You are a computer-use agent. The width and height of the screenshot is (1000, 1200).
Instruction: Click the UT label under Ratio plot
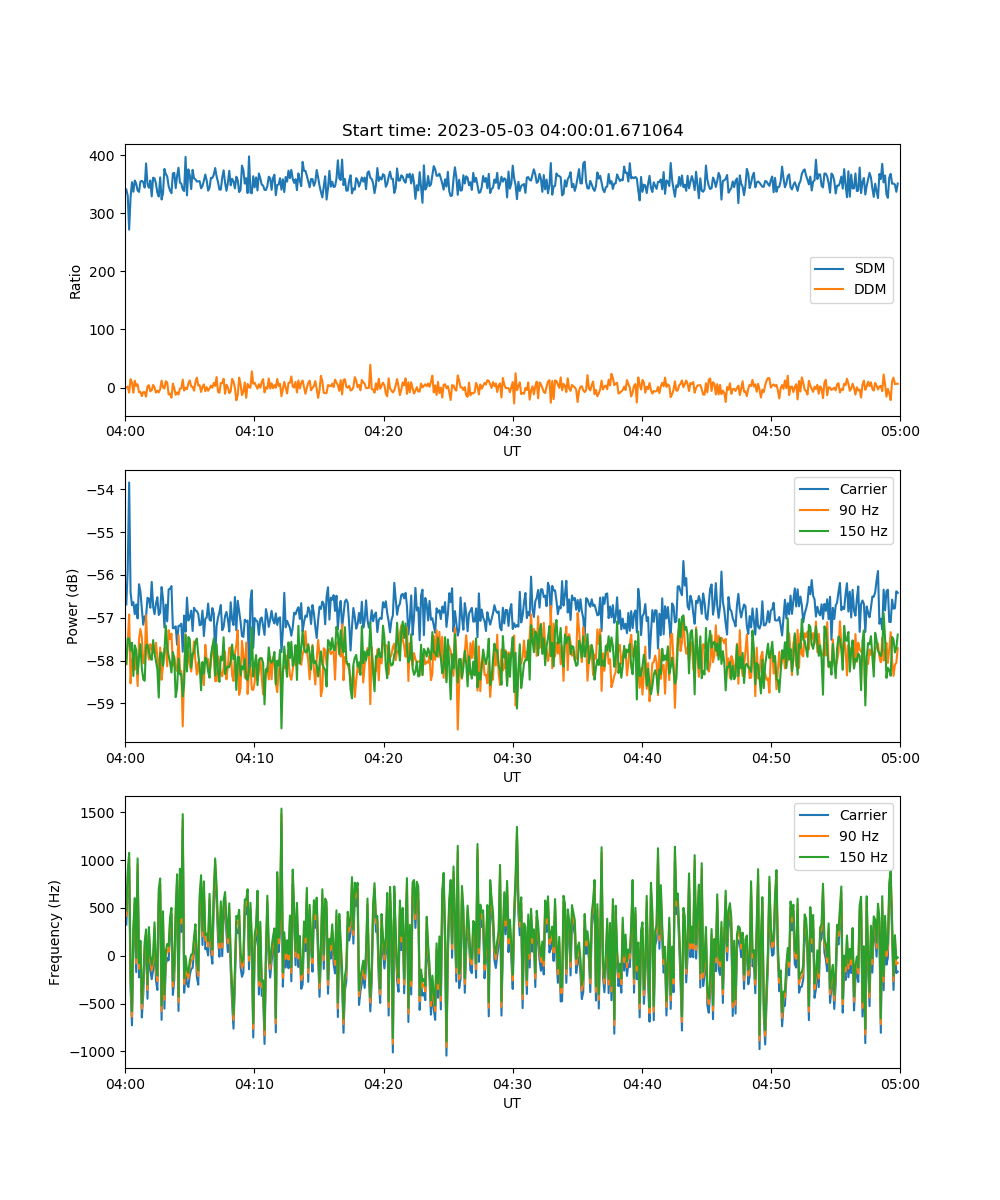click(x=512, y=451)
